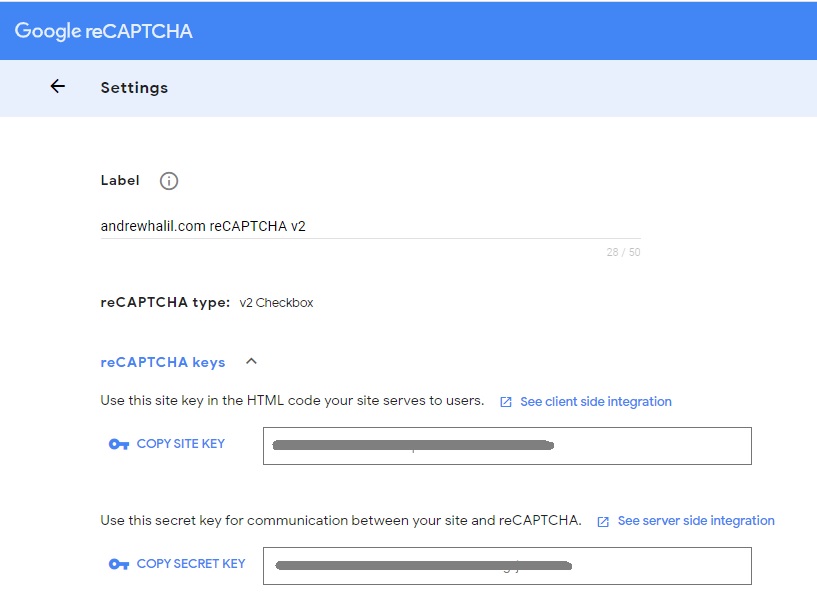Click the 28 / 50 character counter
Screen dimensions: 817x605
coord(623,252)
